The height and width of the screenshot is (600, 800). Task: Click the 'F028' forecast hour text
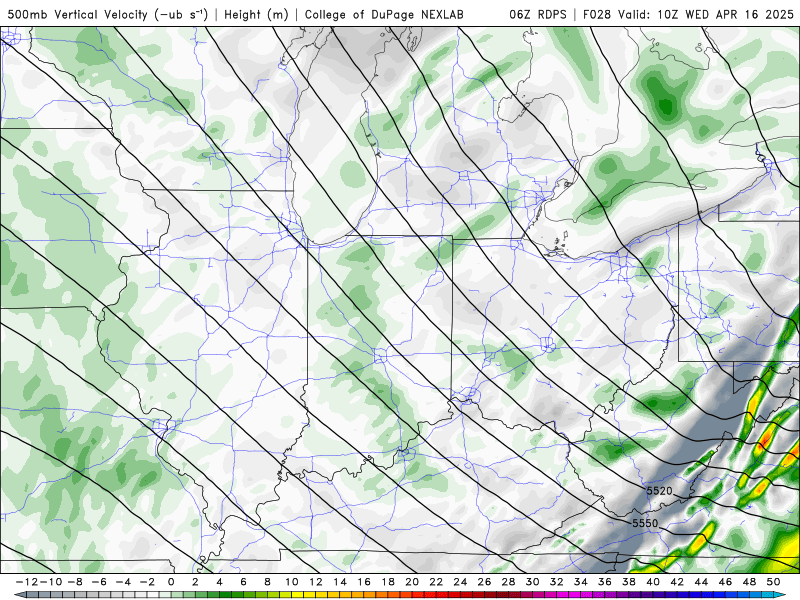coord(597,14)
